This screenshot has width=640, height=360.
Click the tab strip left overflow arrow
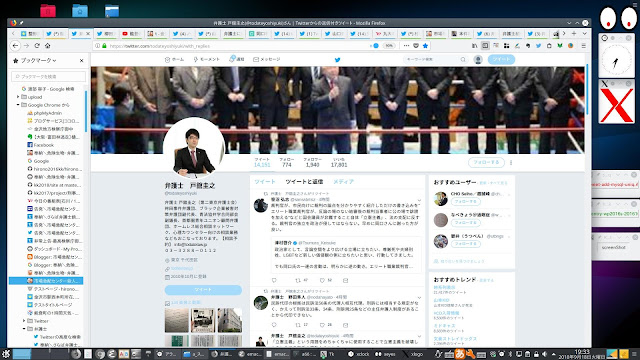tap(13, 33)
